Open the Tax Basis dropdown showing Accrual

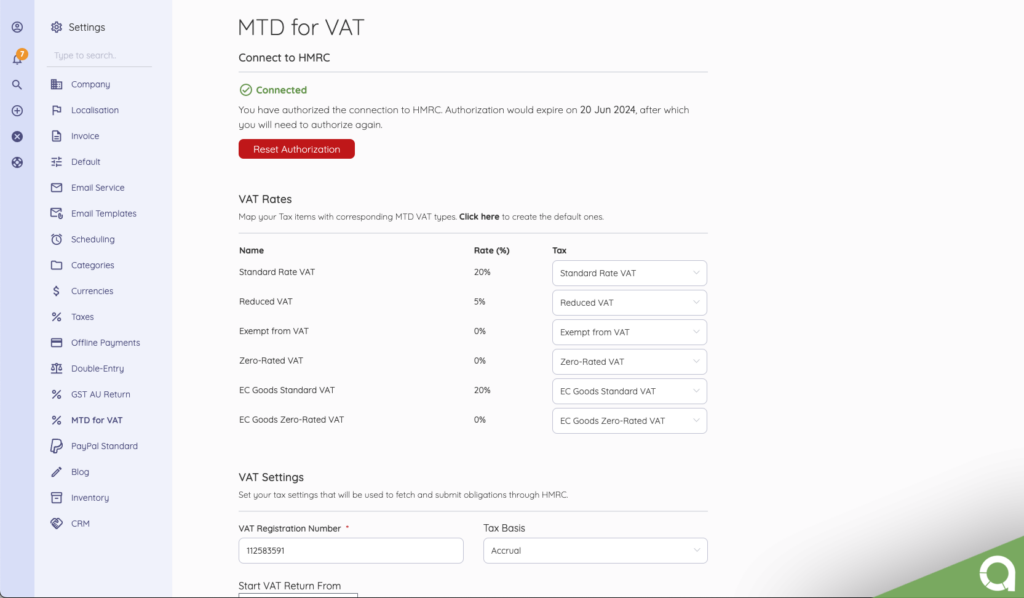point(595,550)
